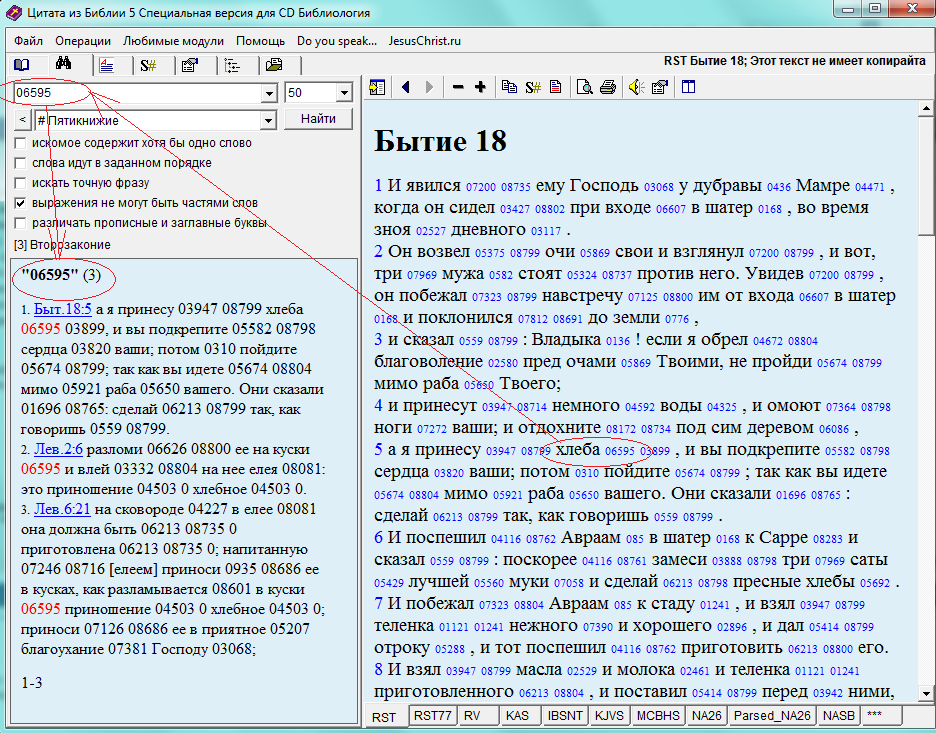Expand the search query history dropdown arrow
Screen dimensions: 936x733
269,93
